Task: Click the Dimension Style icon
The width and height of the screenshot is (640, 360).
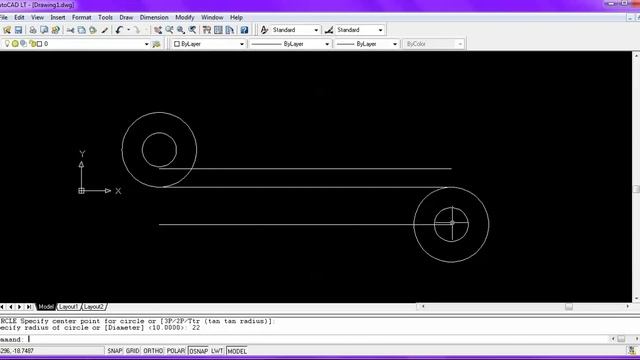Action: (329, 30)
